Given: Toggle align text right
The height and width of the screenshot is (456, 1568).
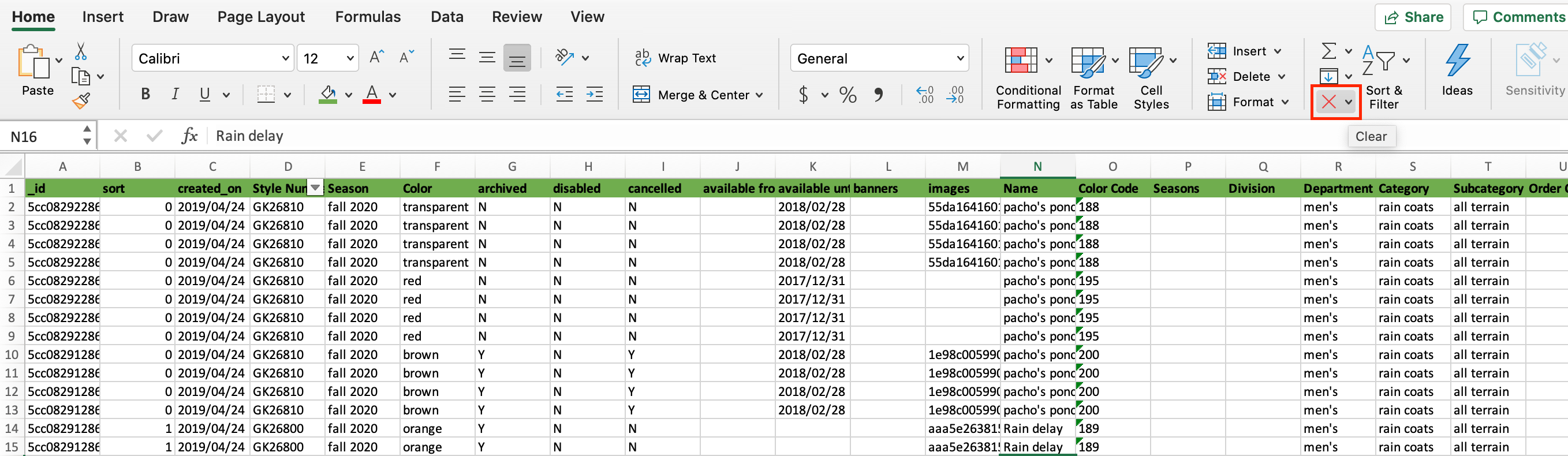Looking at the screenshot, I should (517, 94).
